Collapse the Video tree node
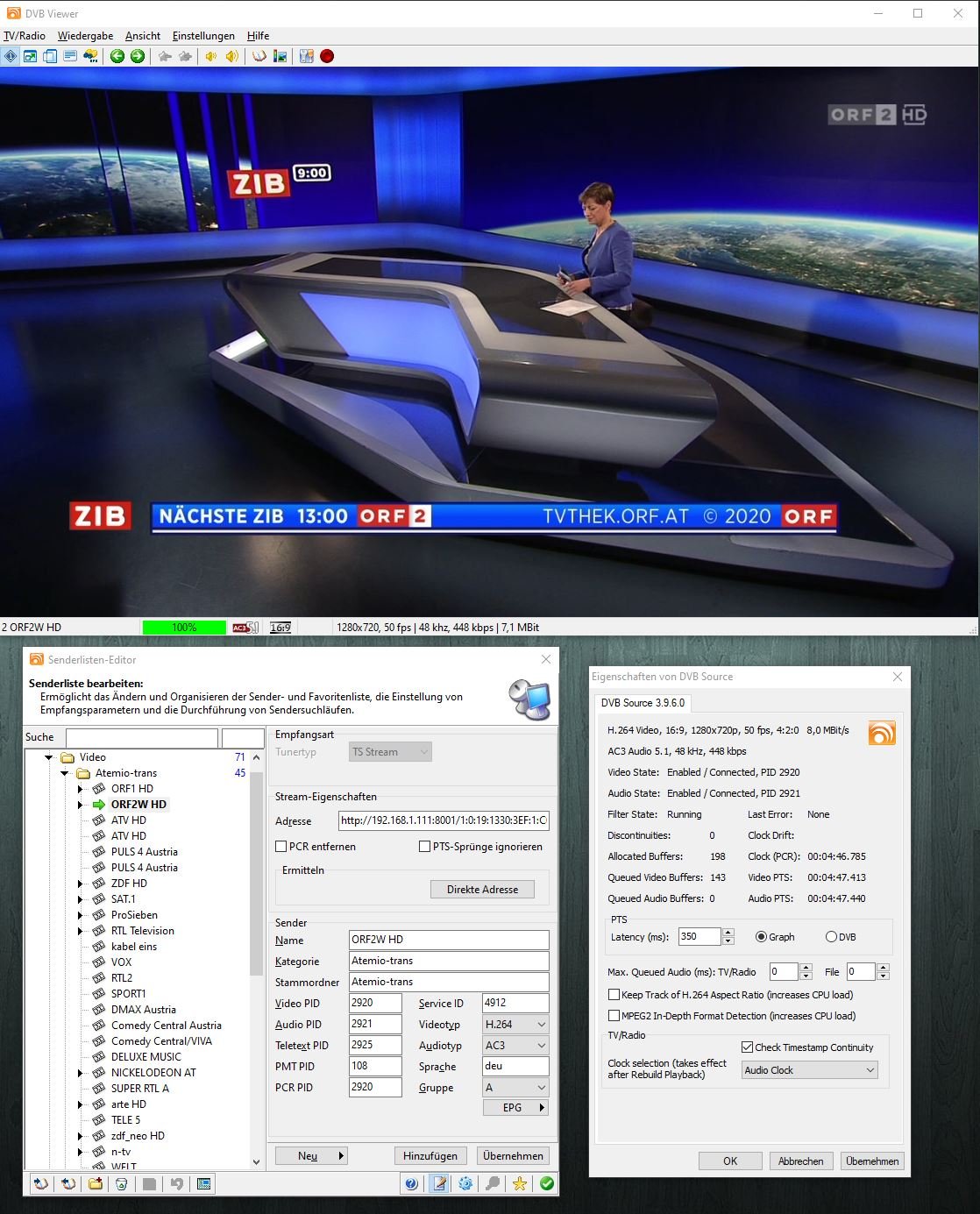Viewport: 980px width, 1214px height. pyautogui.click(x=49, y=757)
